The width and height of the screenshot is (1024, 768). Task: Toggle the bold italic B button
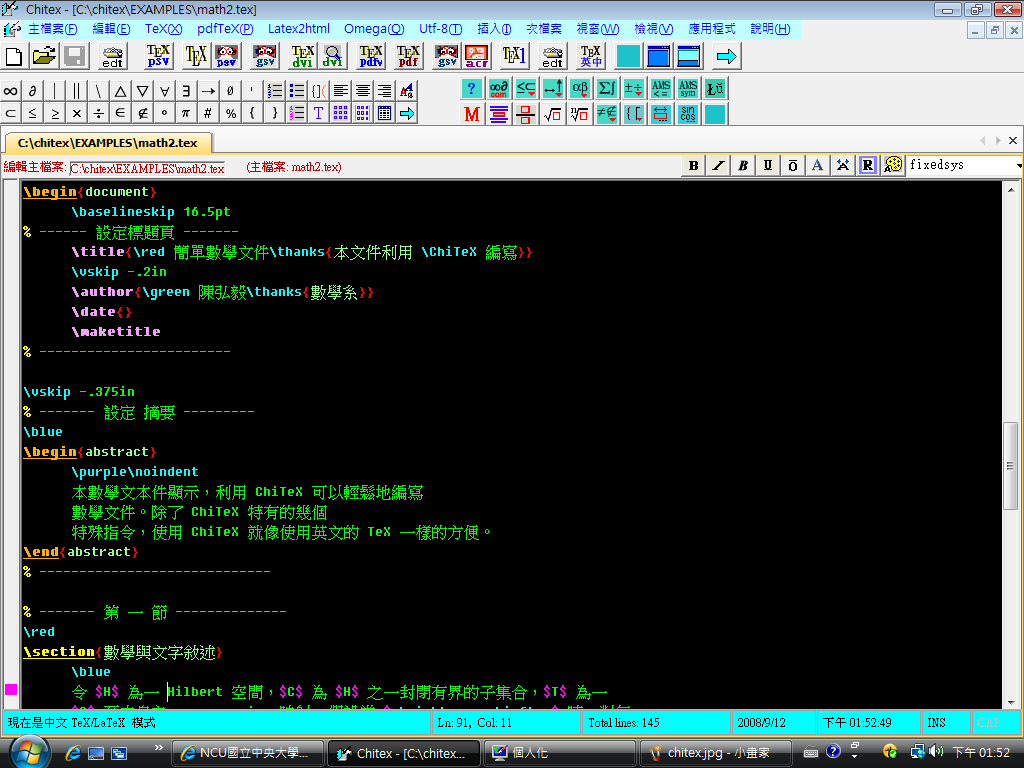(743, 165)
